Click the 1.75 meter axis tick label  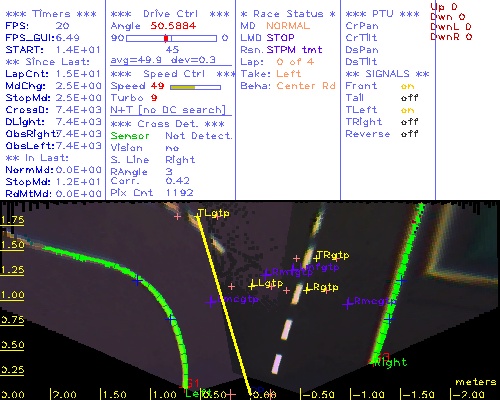(12, 220)
